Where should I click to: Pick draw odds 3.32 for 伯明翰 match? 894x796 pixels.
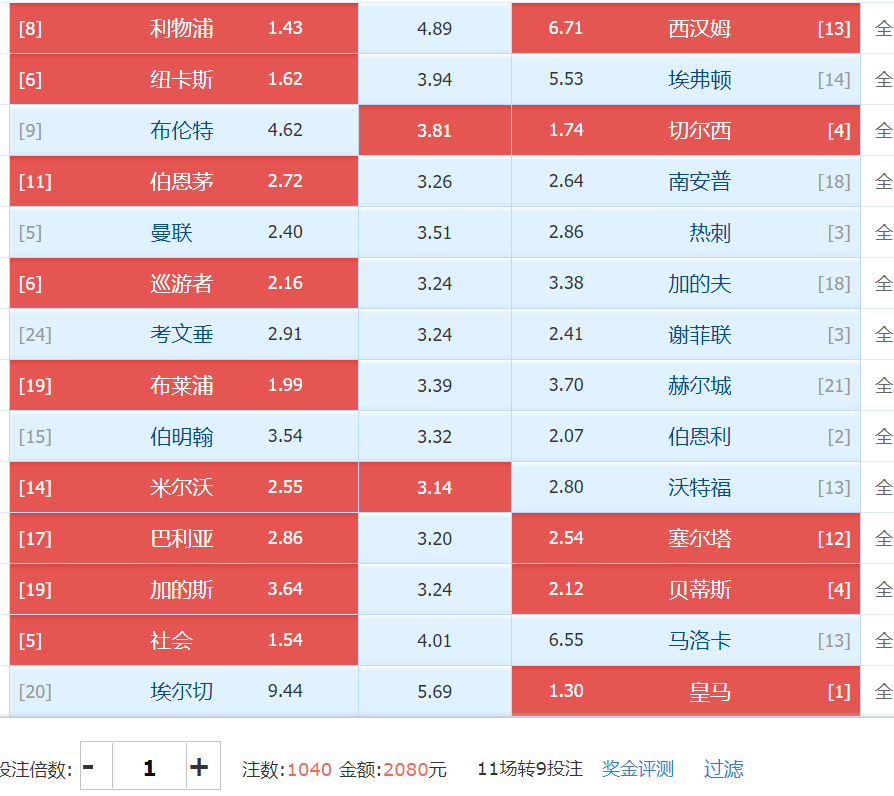434,436
